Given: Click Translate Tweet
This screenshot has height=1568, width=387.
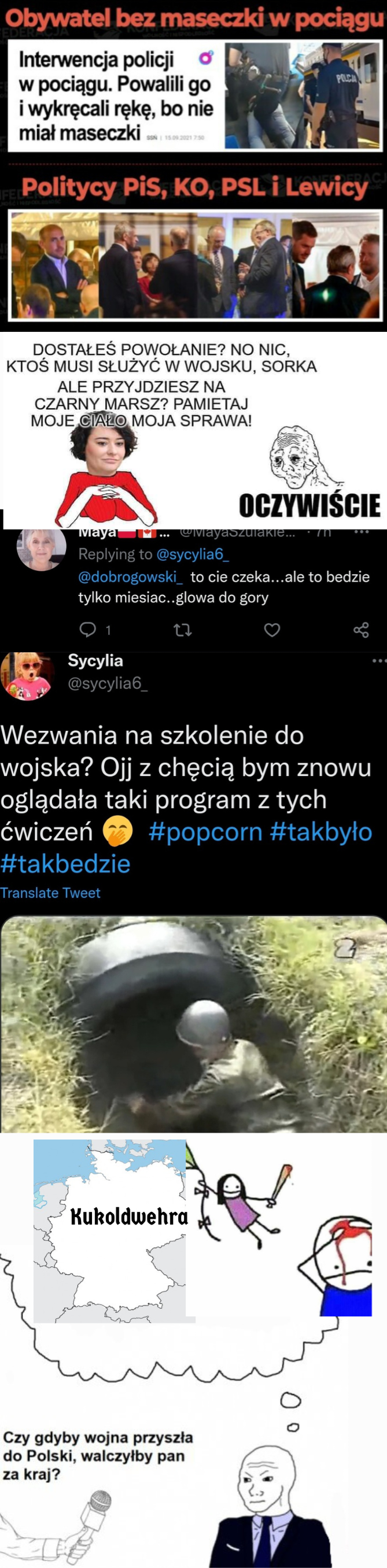Looking at the screenshot, I should point(50,893).
